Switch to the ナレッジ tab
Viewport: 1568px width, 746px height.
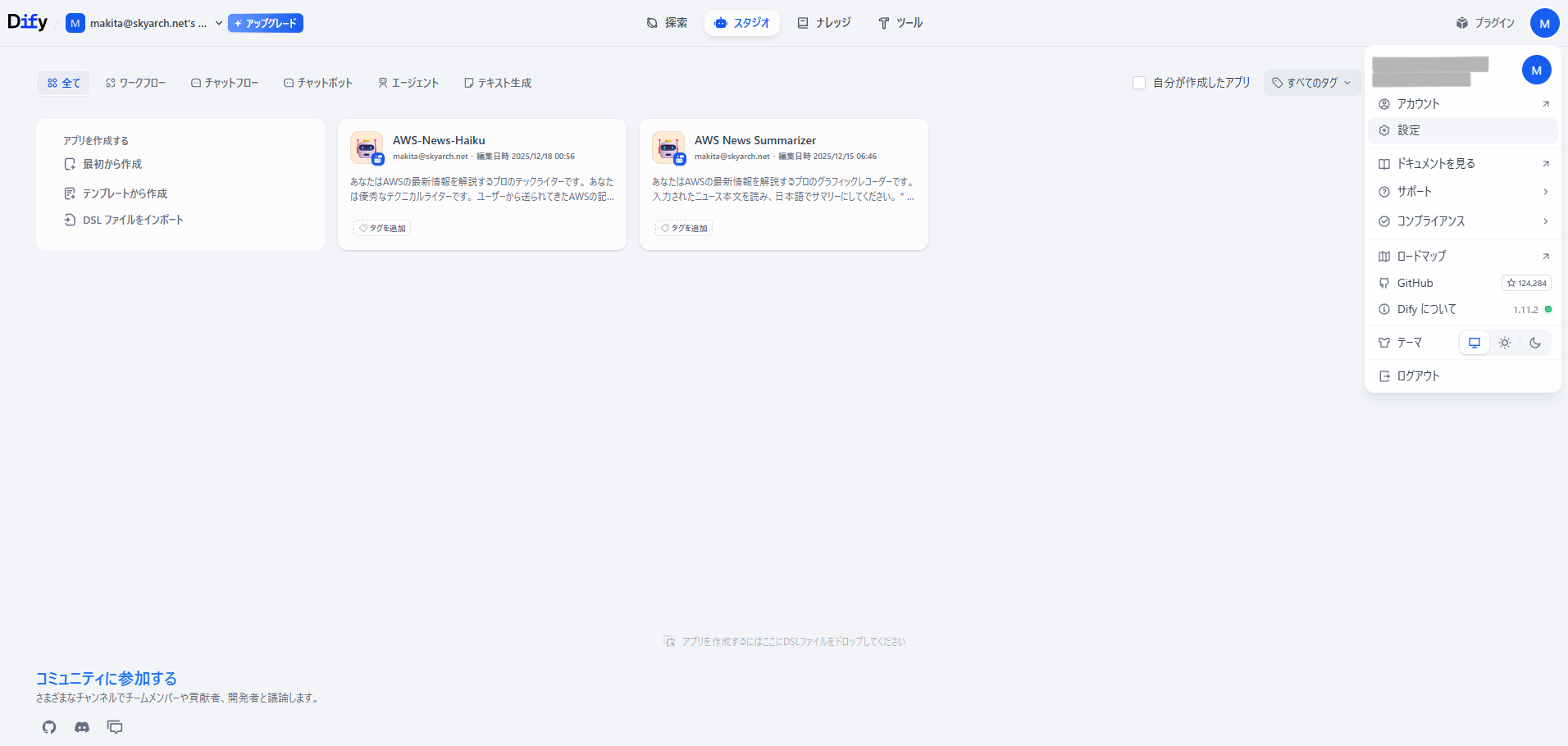[x=824, y=23]
